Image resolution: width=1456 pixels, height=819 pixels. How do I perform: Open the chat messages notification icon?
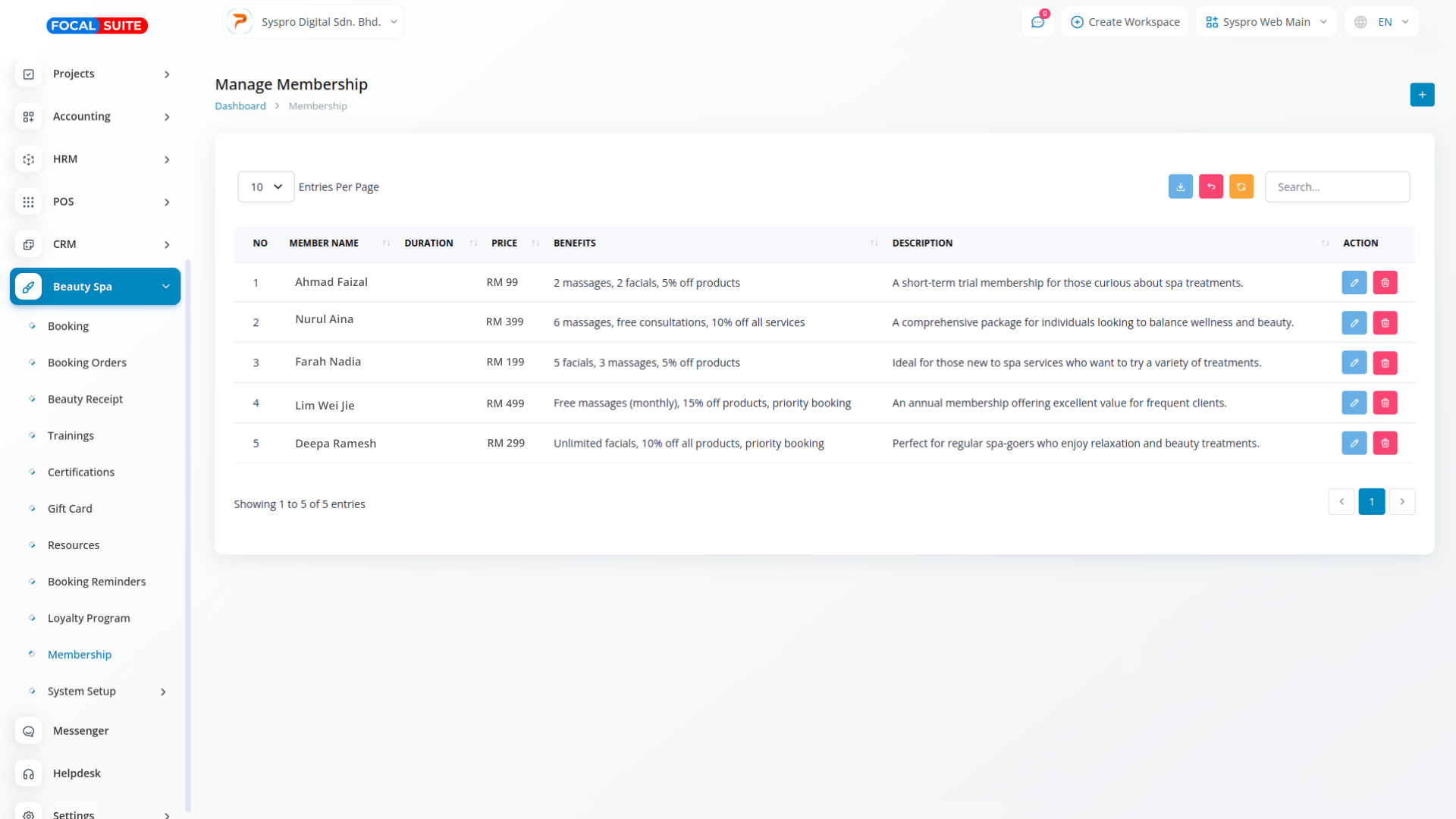point(1037,22)
